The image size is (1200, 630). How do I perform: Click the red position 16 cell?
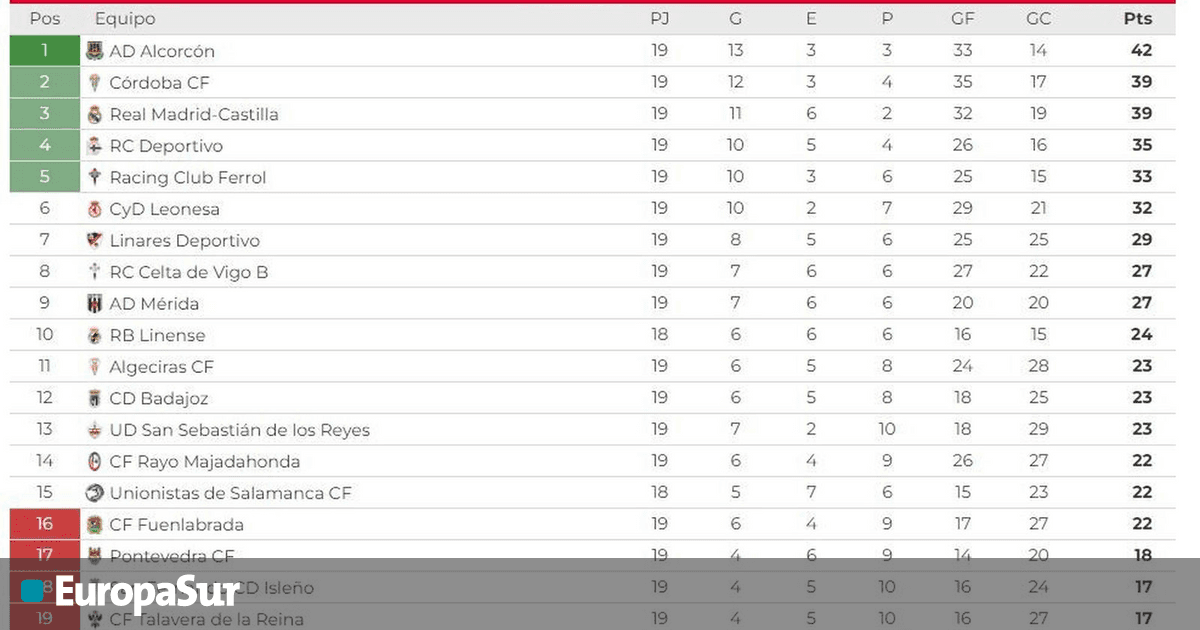click(45, 524)
